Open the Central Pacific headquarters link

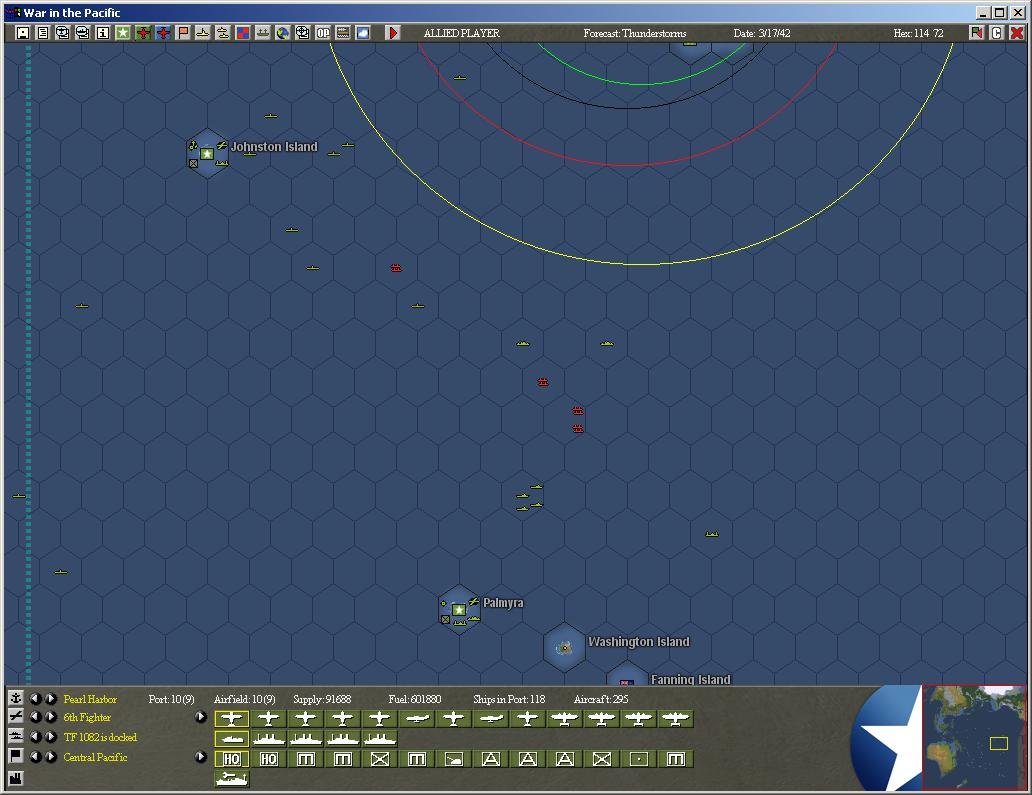pyautogui.click(x=95, y=757)
